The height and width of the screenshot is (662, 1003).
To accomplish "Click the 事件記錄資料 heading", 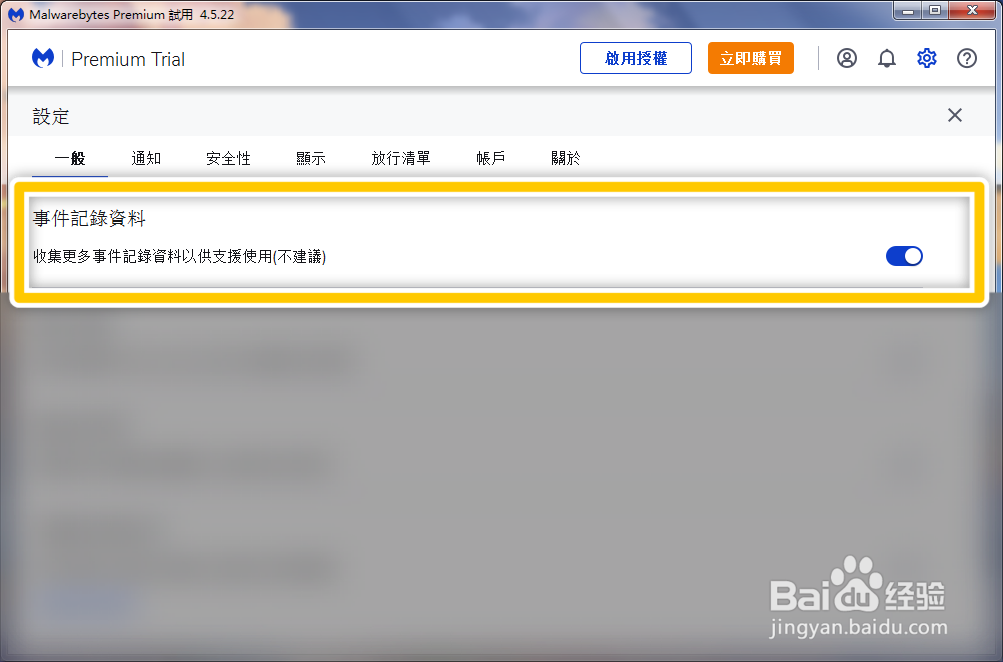I will [90, 219].
